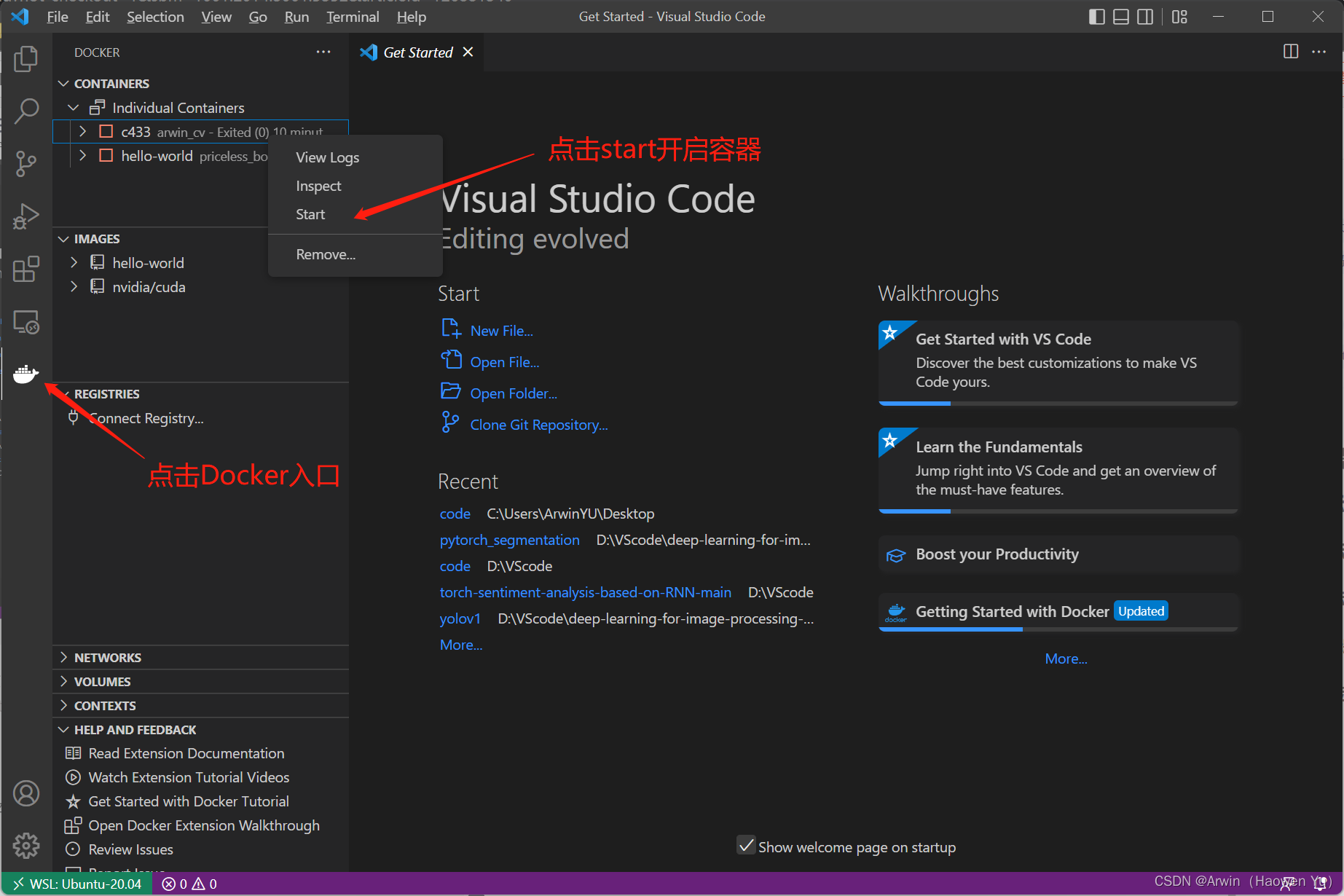1344x896 pixels.
Task: Click the Open Docker Extension Walkthrough icon
Action: point(73,825)
